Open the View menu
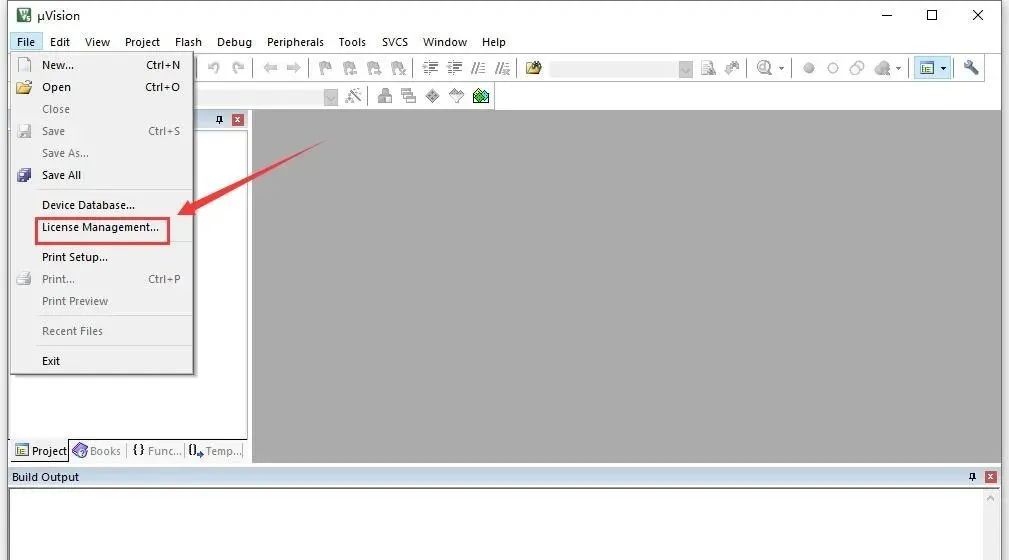 [x=97, y=42]
